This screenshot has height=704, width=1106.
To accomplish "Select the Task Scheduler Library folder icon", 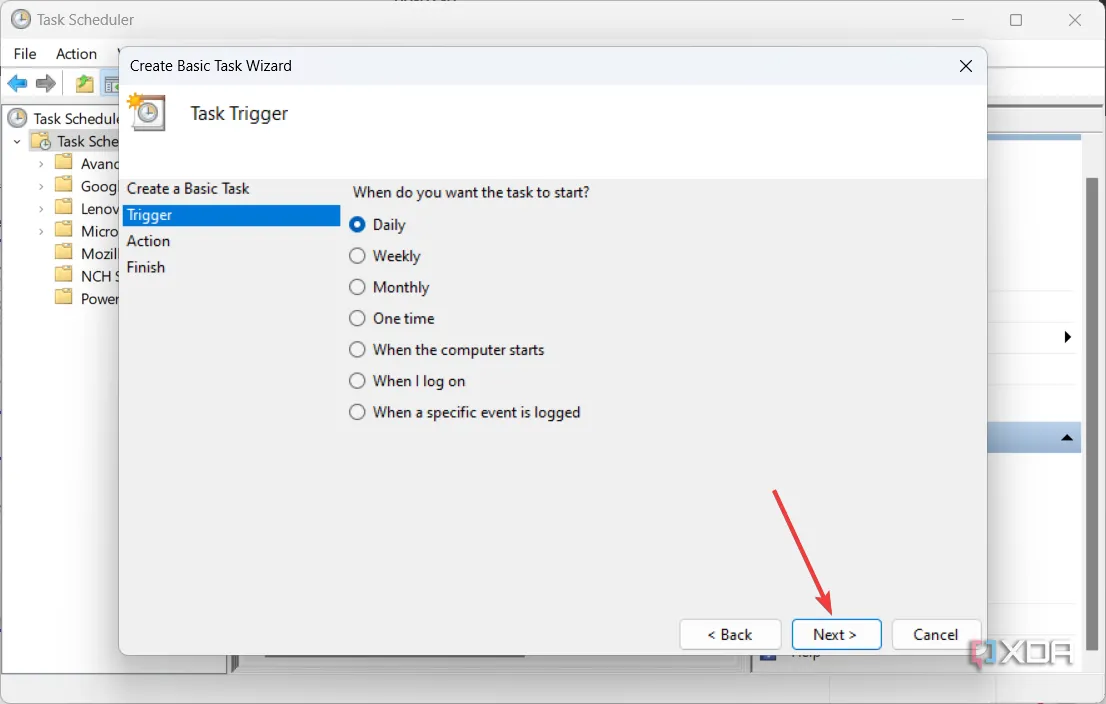I will coord(41,141).
